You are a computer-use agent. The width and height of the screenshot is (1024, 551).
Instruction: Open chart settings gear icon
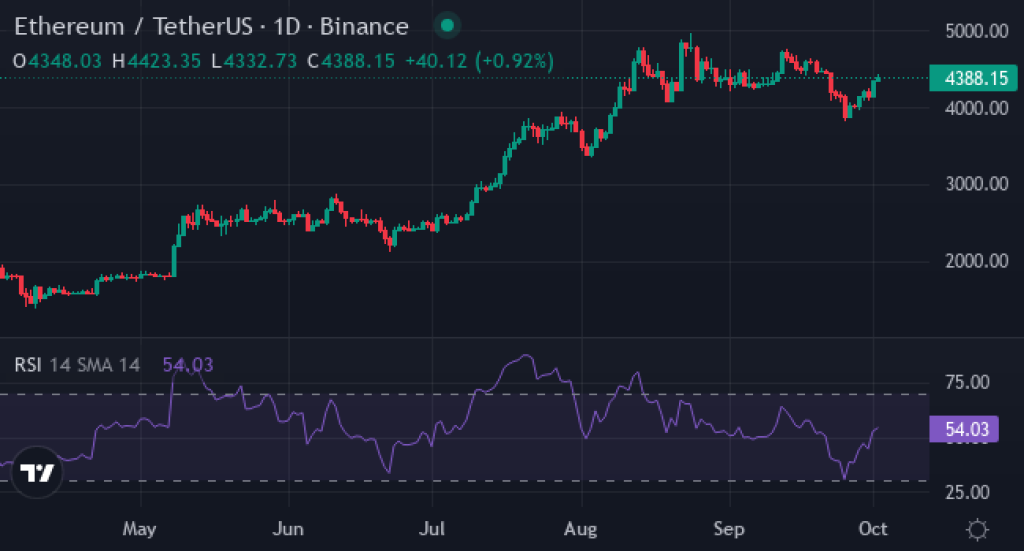pos(977,529)
